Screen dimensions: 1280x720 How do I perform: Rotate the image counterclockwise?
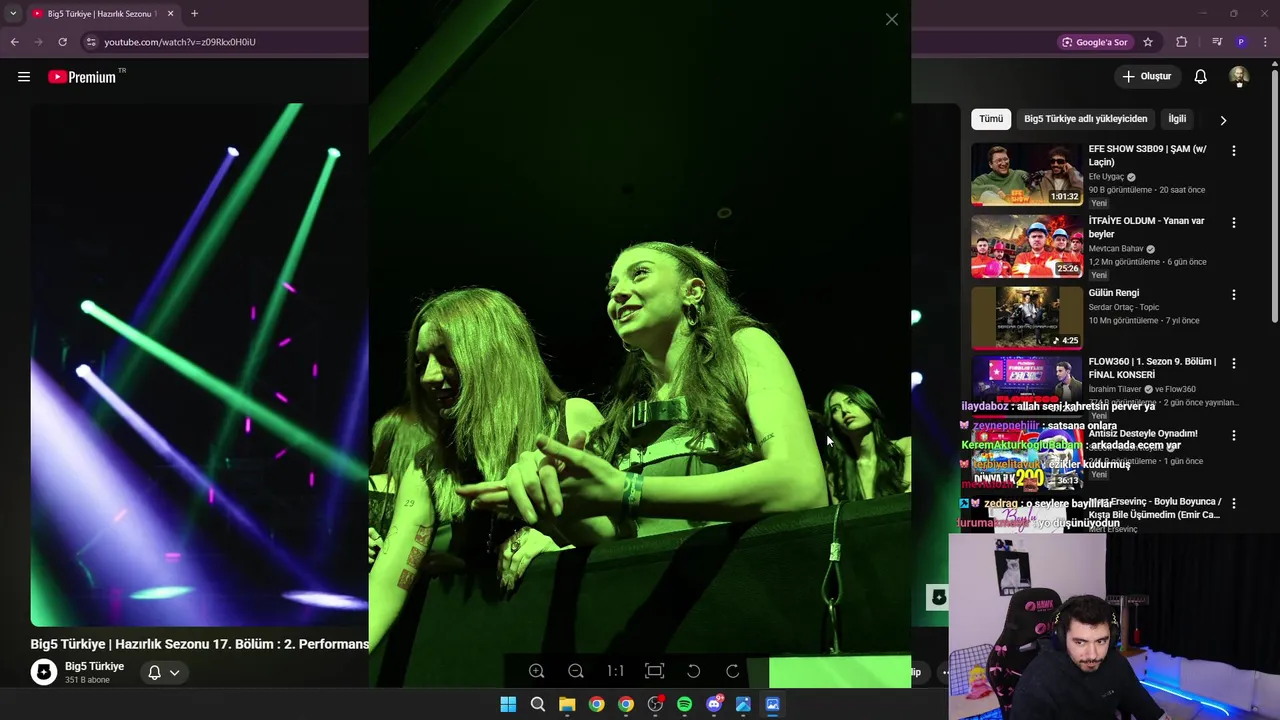693,672
